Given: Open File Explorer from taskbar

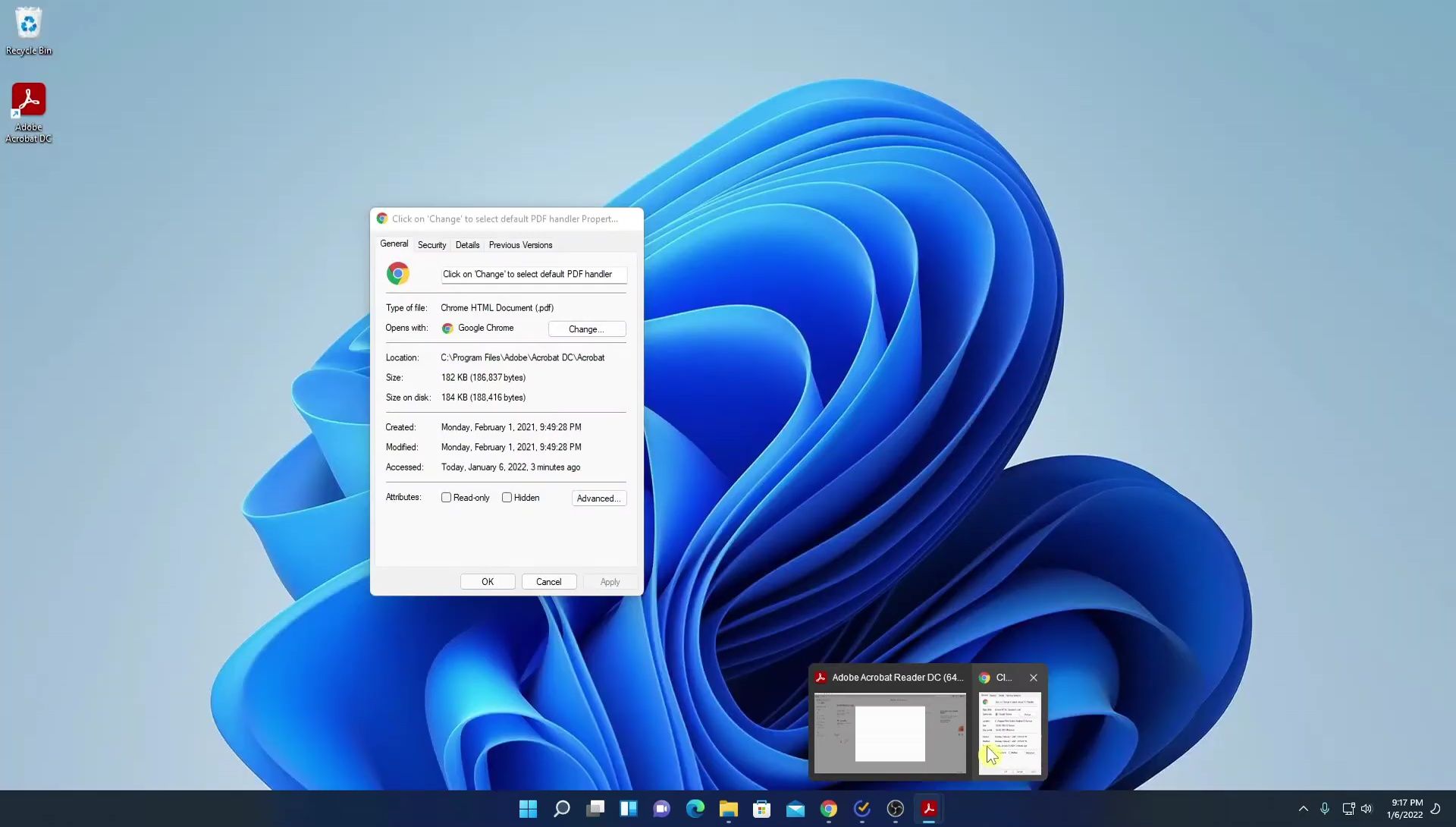Looking at the screenshot, I should tap(729, 809).
